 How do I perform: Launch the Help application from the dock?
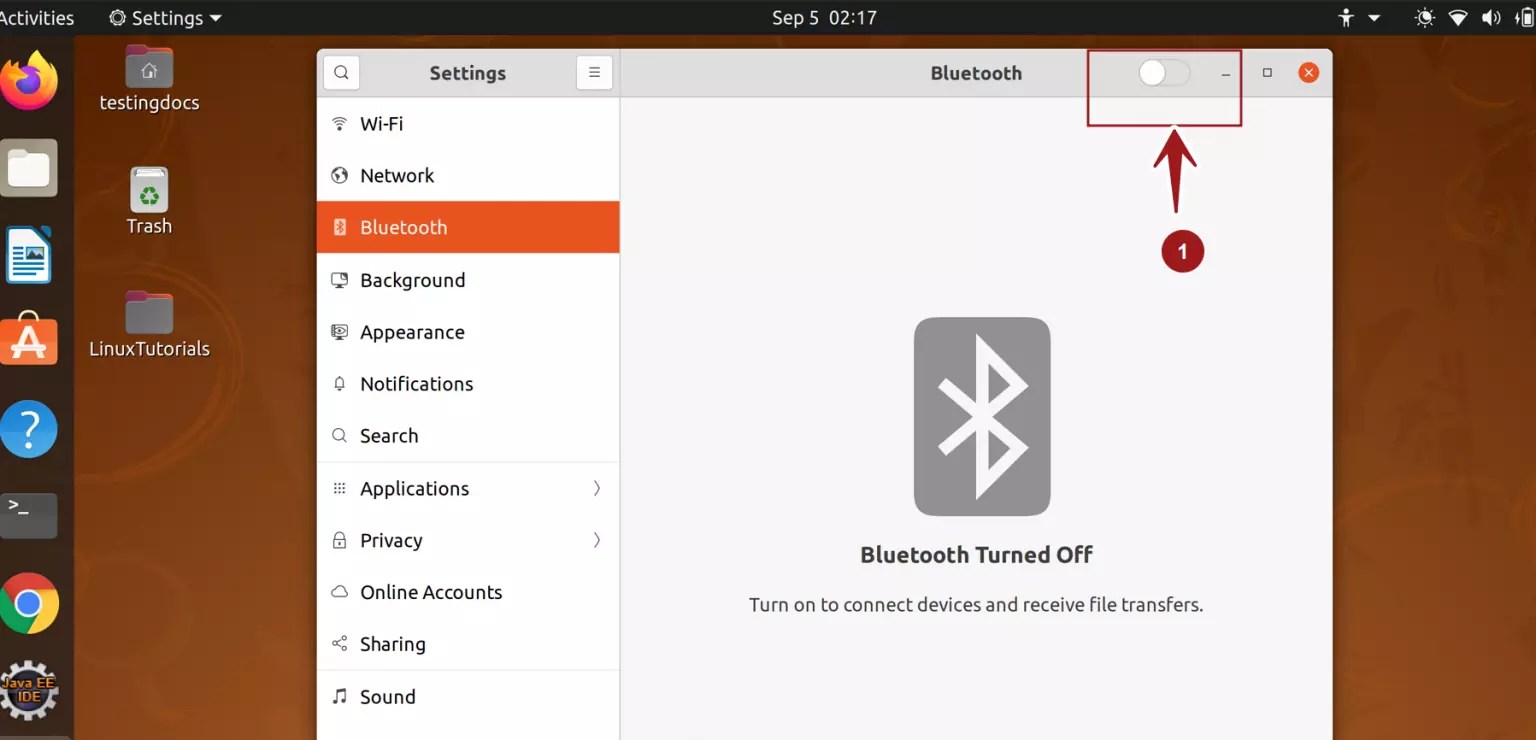click(30, 428)
